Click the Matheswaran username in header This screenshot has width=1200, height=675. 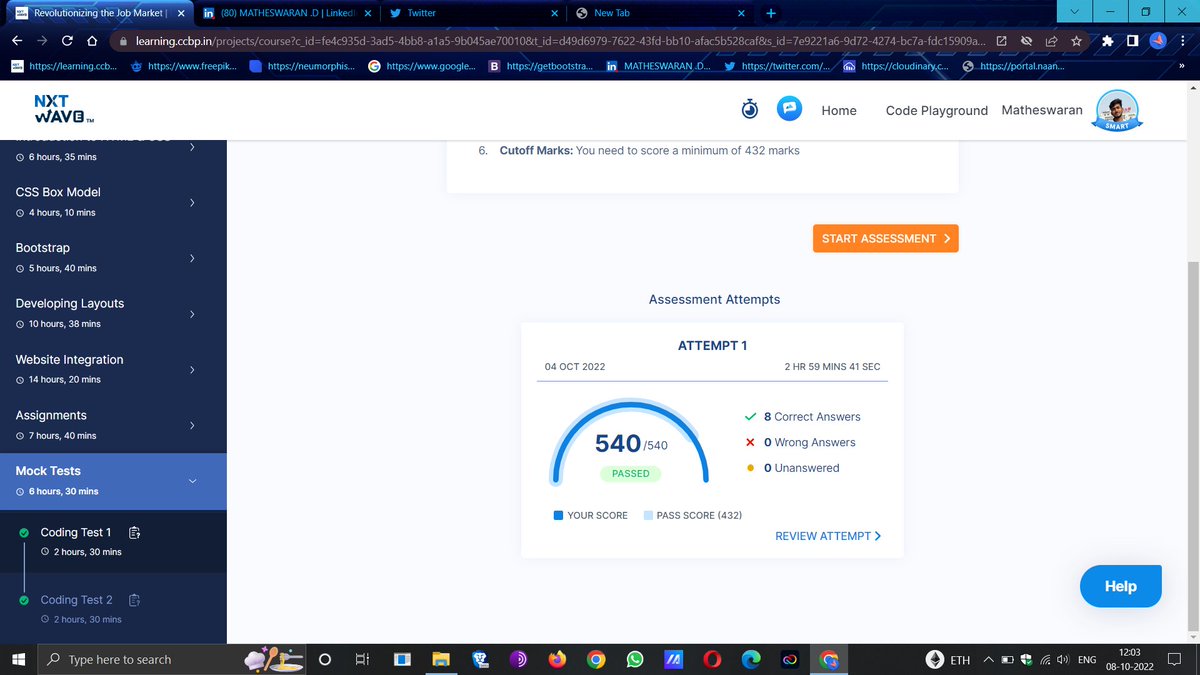pyautogui.click(x=1042, y=110)
